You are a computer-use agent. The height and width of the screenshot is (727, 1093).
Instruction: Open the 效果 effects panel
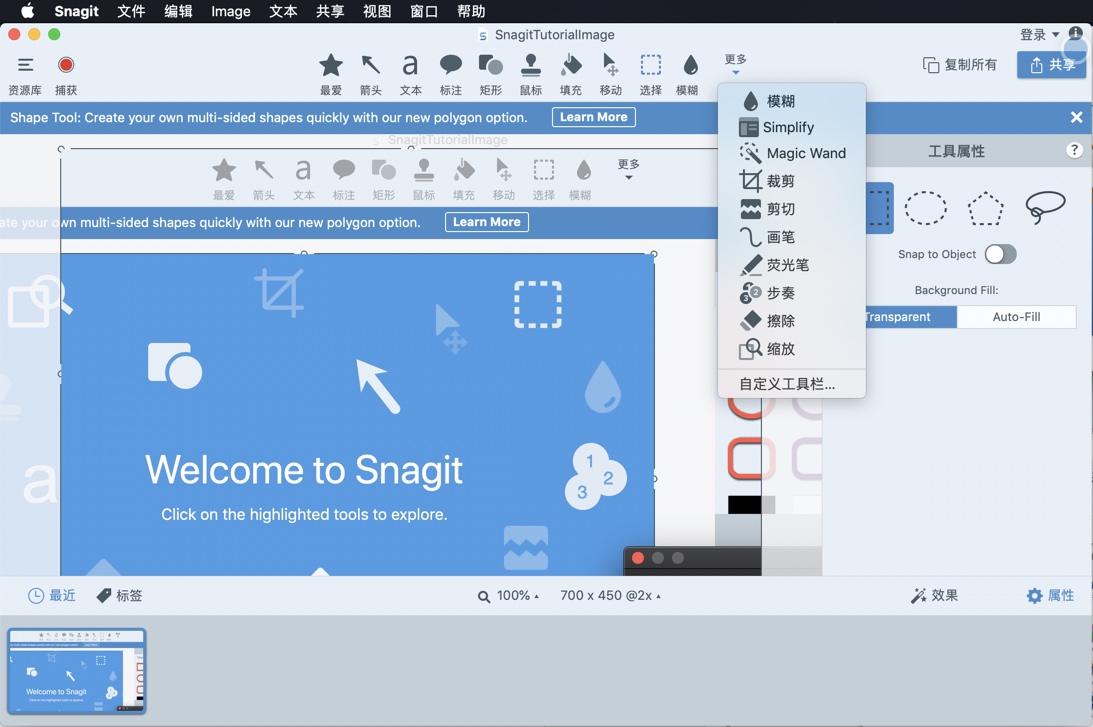(934, 595)
